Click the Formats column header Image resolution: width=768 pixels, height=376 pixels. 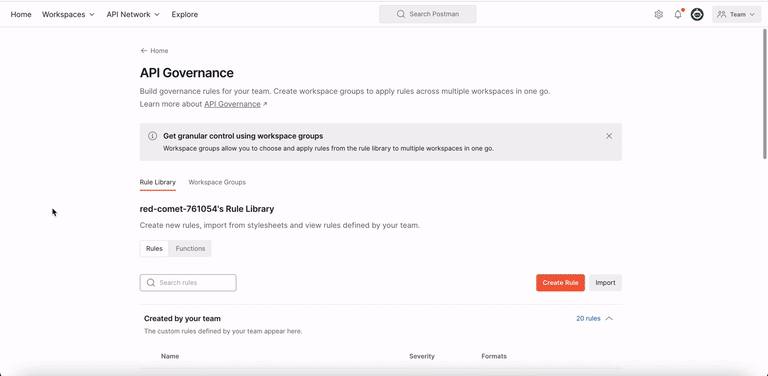pos(494,356)
